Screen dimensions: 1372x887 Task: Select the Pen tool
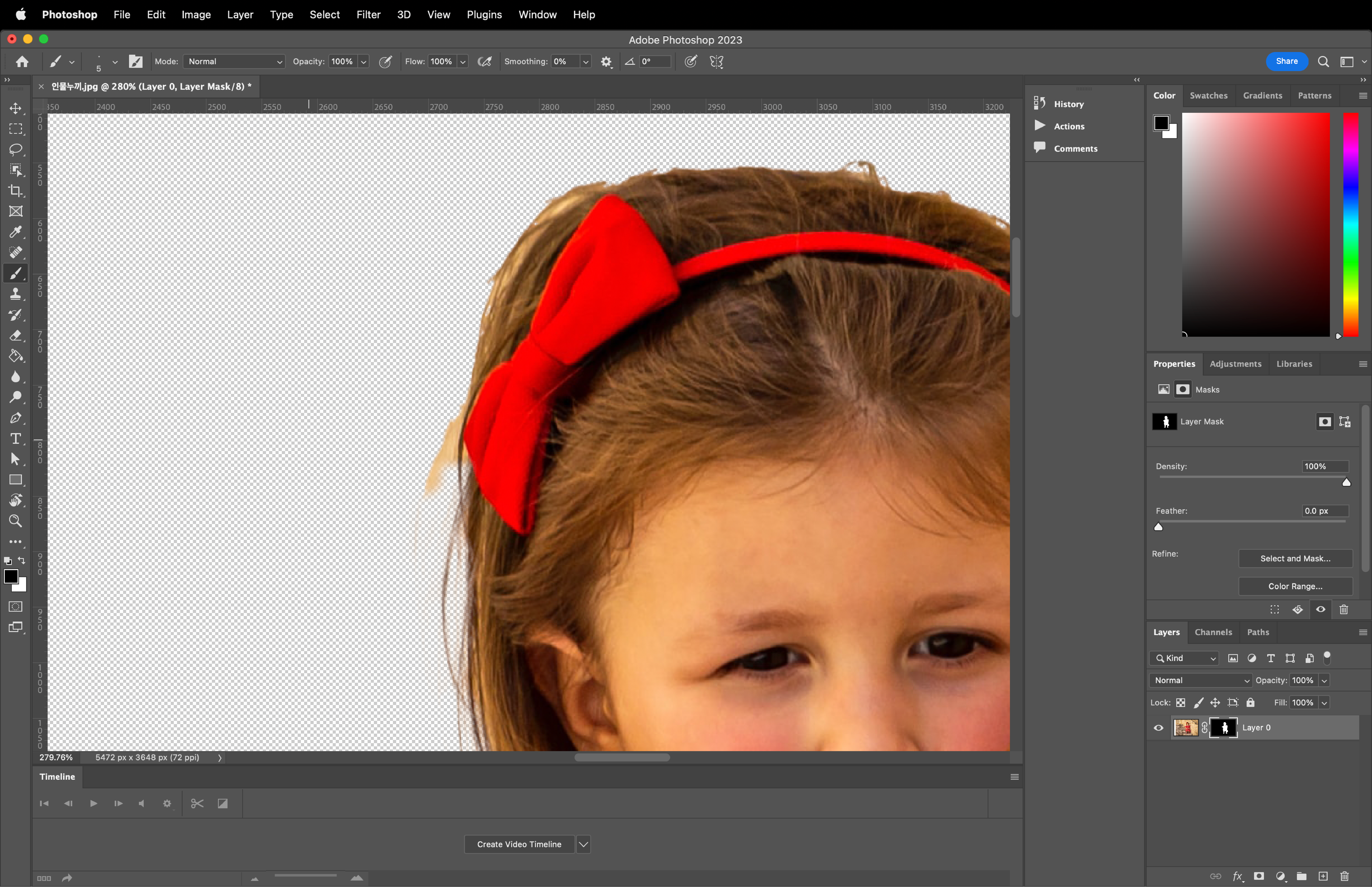point(16,418)
